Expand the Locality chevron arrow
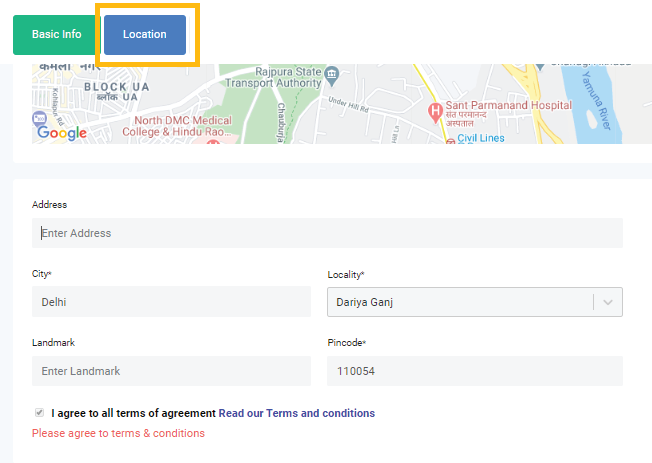652x463 pixels. tap(608, 302)
